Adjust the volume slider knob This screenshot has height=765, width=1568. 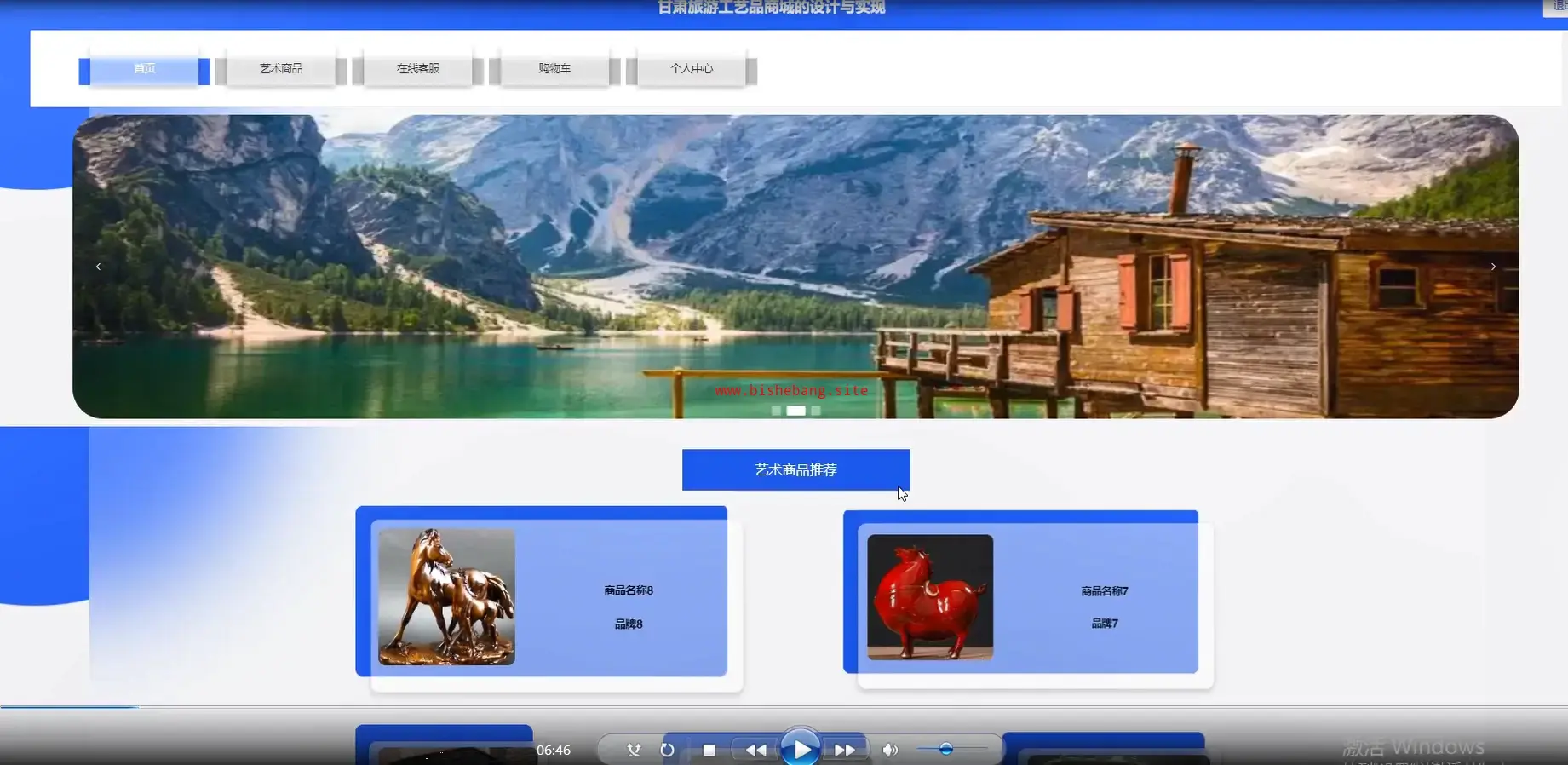[x=945, y=749]
